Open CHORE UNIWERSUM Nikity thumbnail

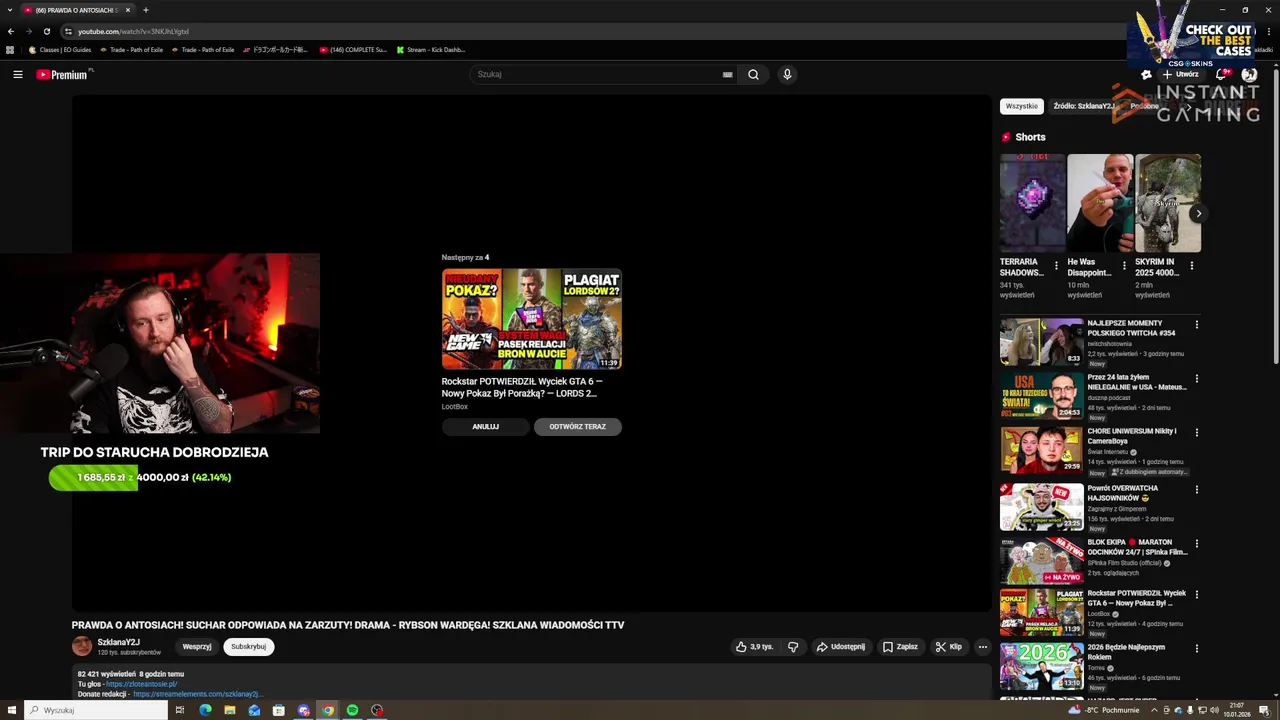click(x=1041, y=450)
